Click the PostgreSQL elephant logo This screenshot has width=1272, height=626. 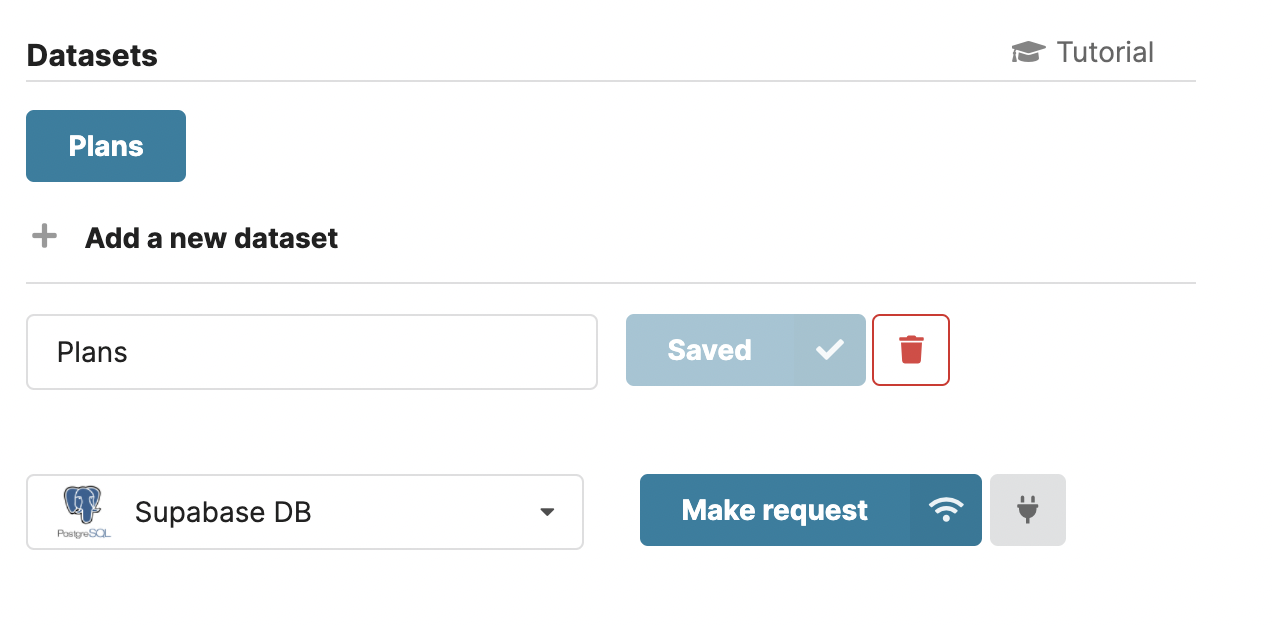tap(84, 505)
